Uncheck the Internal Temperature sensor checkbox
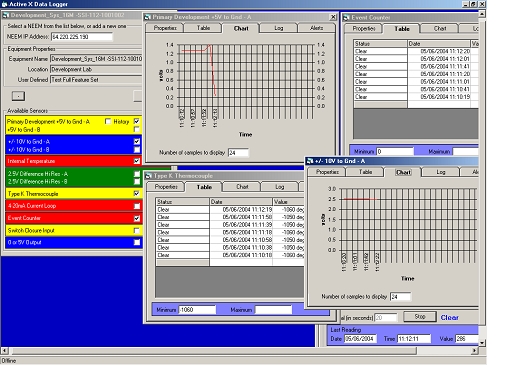The height and width of the screenshot is (384, 512). (x=137, y=161)
